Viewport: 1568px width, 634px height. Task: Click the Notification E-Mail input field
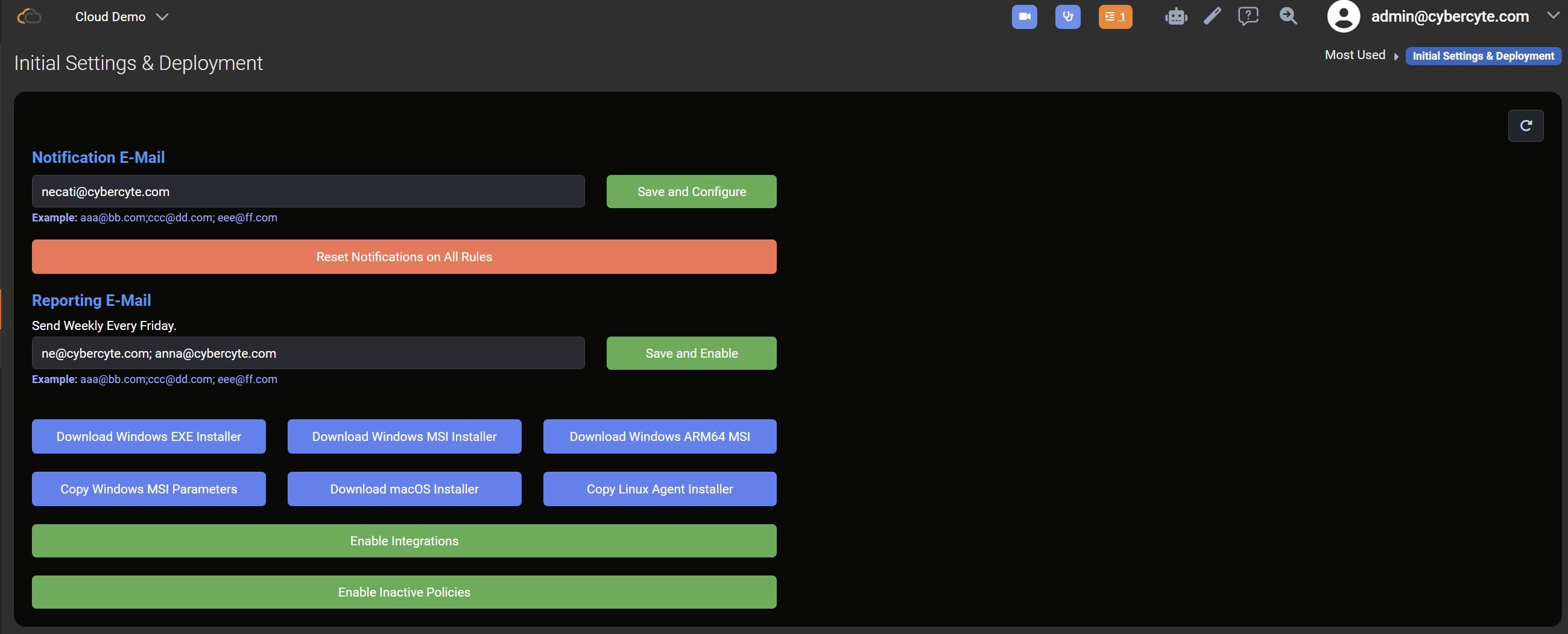[308, 192]
